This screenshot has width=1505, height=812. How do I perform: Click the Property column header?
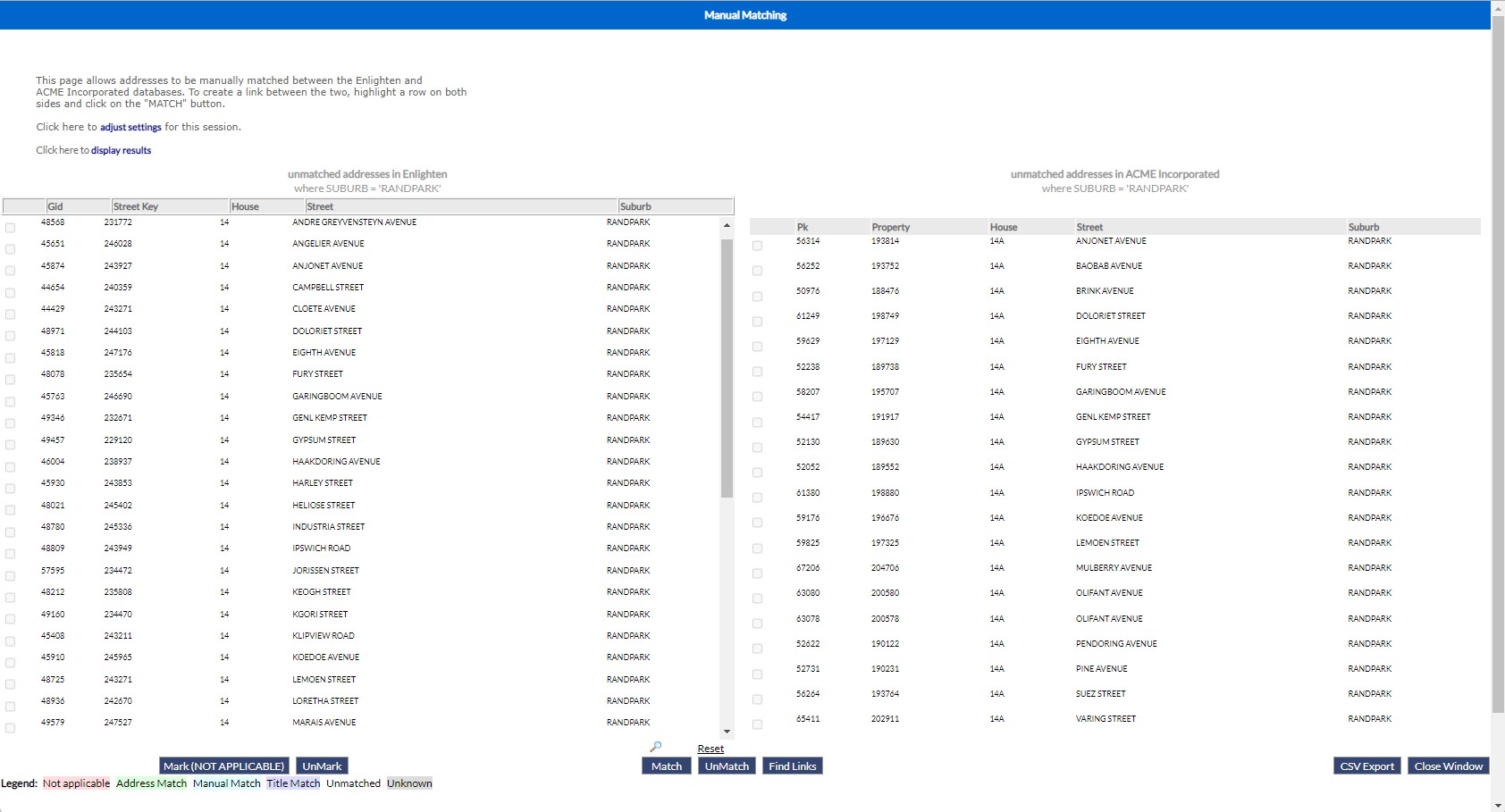[890, 227]
